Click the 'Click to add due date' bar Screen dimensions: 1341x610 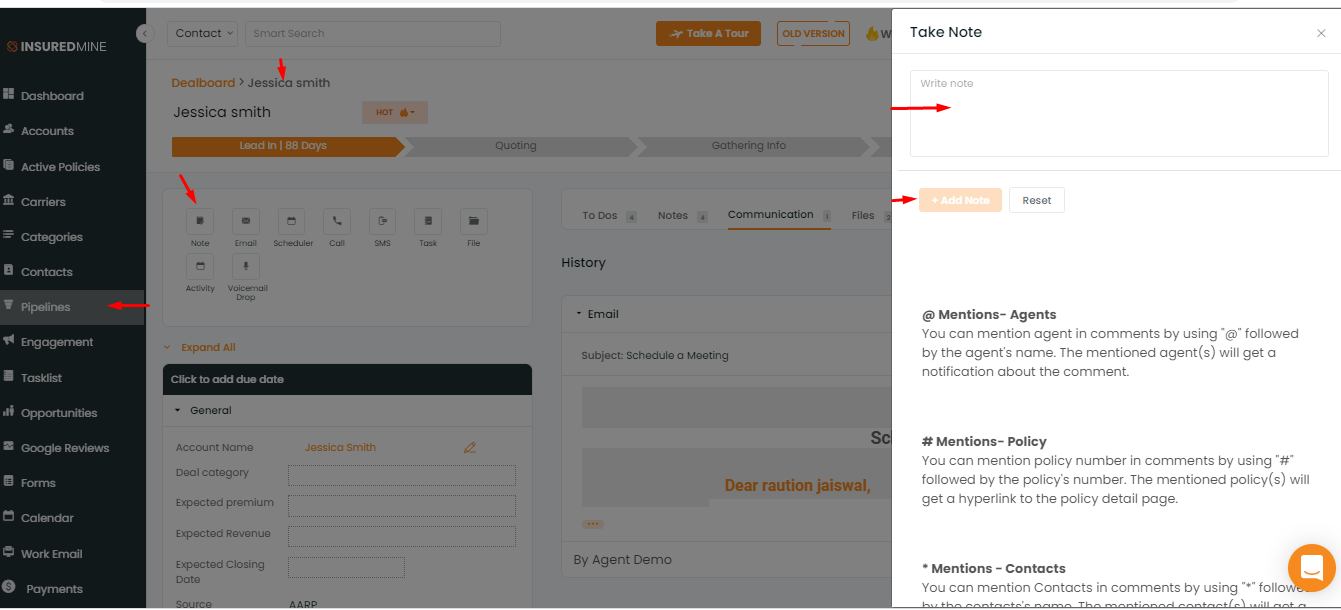tap(347, 380)
